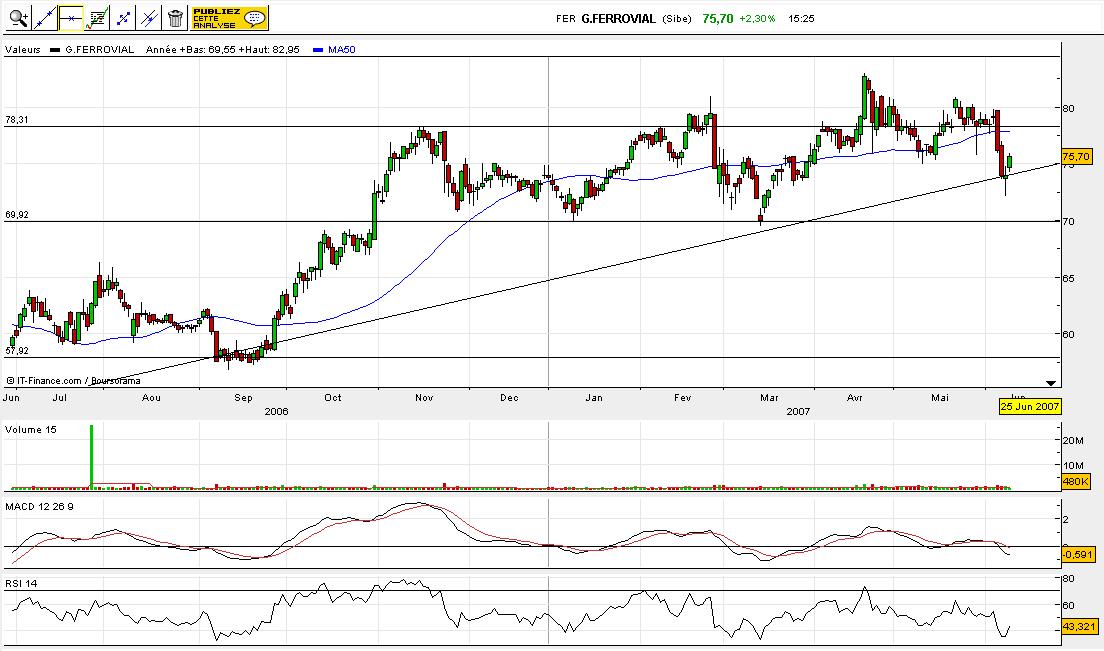Click the G.FERROVIAL legend label
This screenshot has width=1104, height=651.
point(99,50)
